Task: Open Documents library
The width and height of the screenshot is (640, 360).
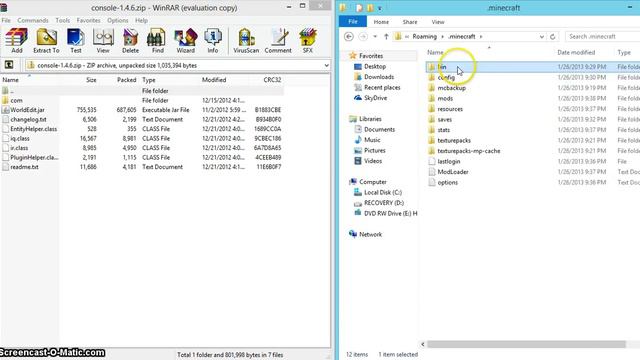Action: 379,129
